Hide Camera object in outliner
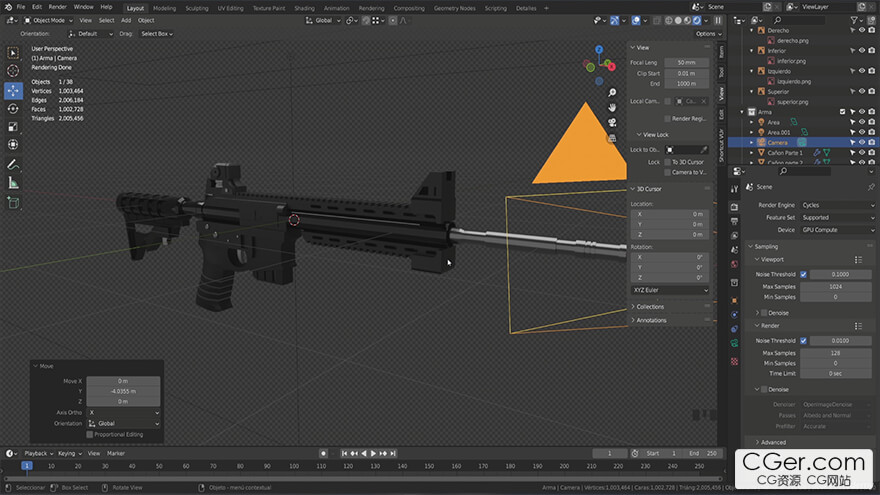This screenshot has width=880, height=495. pyautogui.click(x=861, y=143)
